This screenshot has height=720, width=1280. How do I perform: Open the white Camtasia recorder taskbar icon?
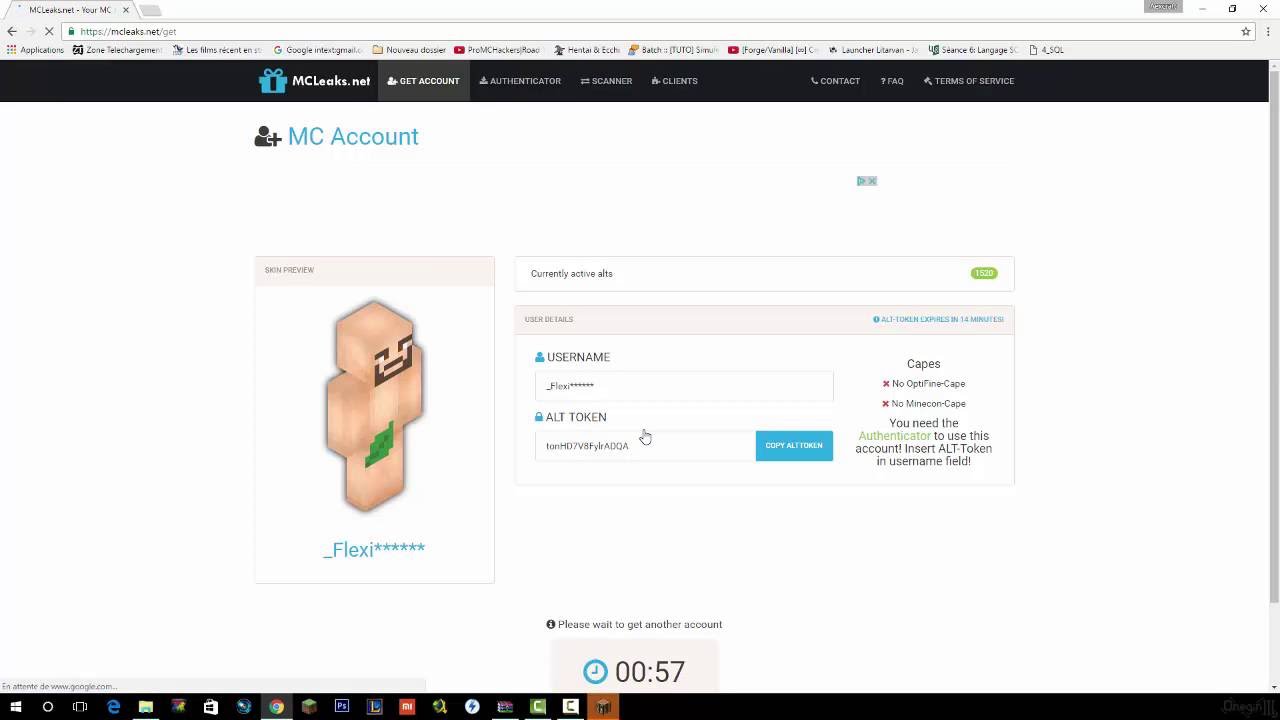coord(570,707)
